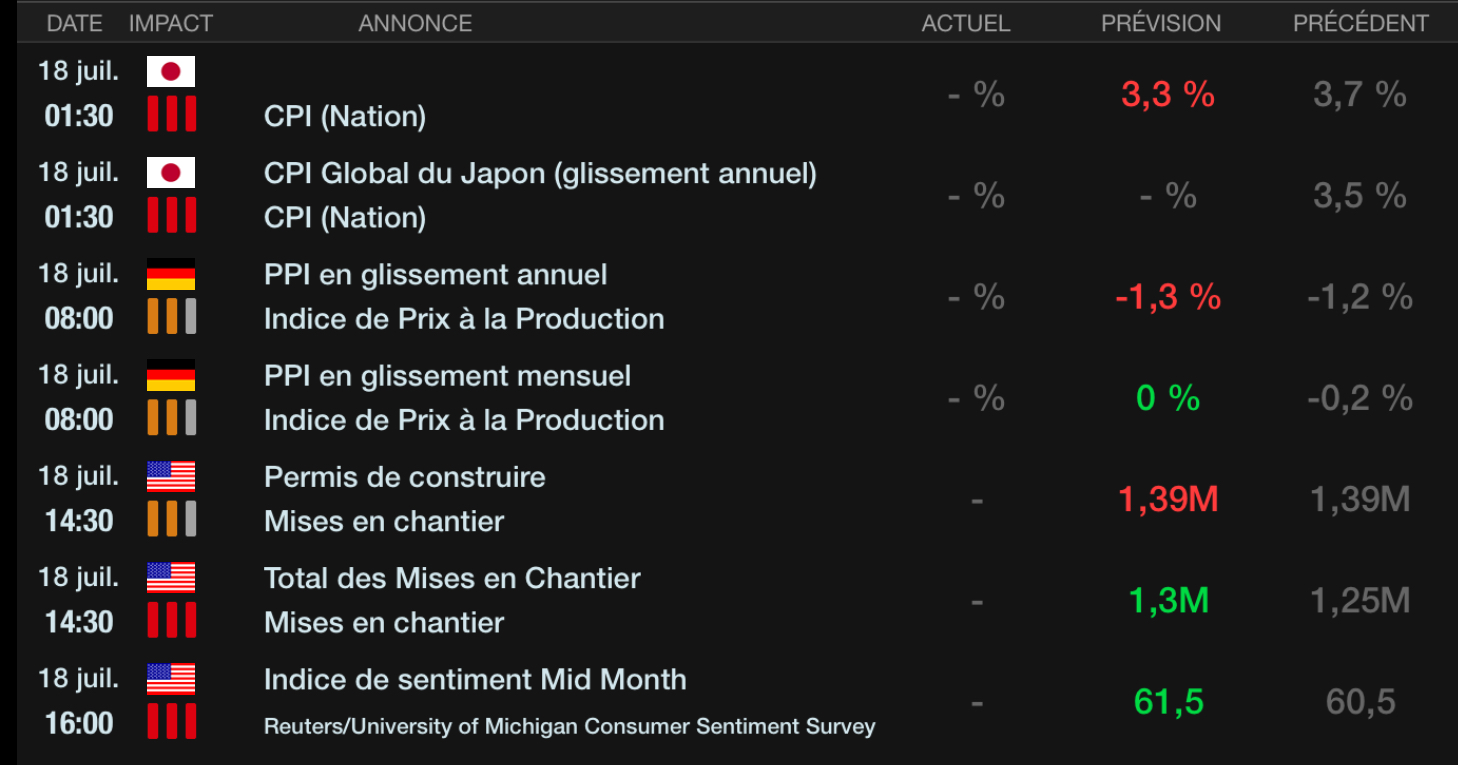Click the Reuters/University of Michigan survey subtitle
Viewport: 1458px width, 765px height.
(569, 727)
